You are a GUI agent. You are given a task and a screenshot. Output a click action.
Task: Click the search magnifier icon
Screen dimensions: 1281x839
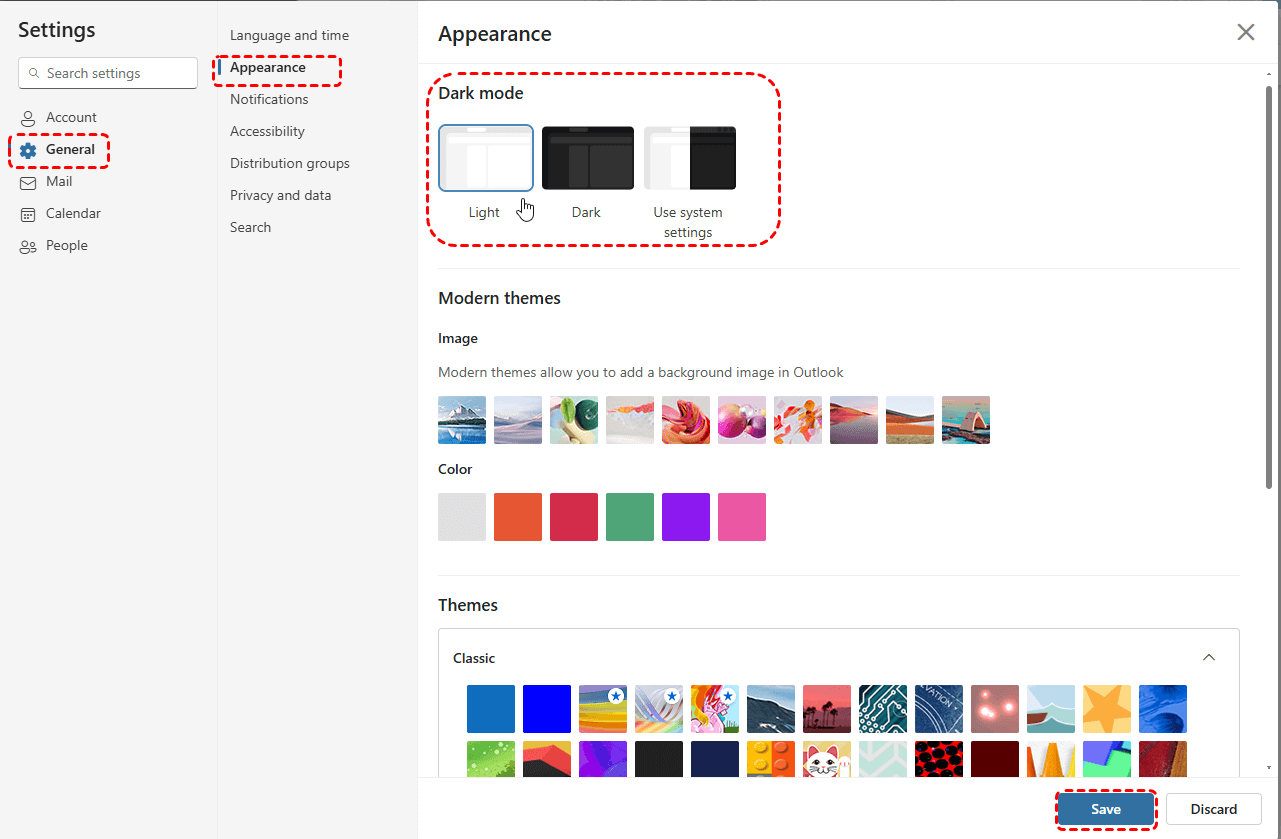tap(35, 73)
